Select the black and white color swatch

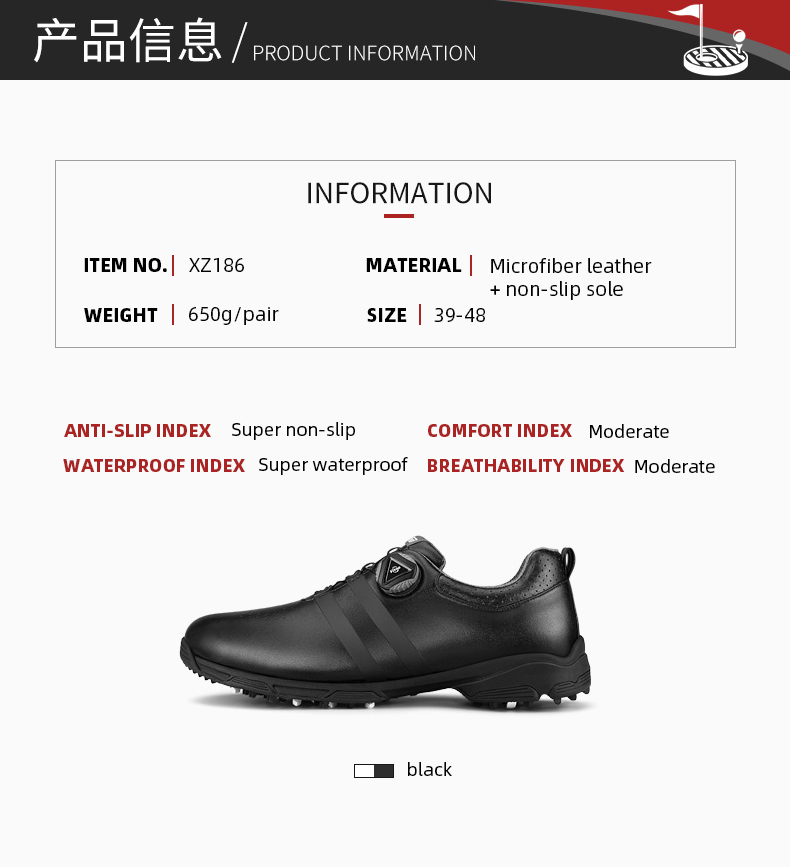tap(374, 770)
